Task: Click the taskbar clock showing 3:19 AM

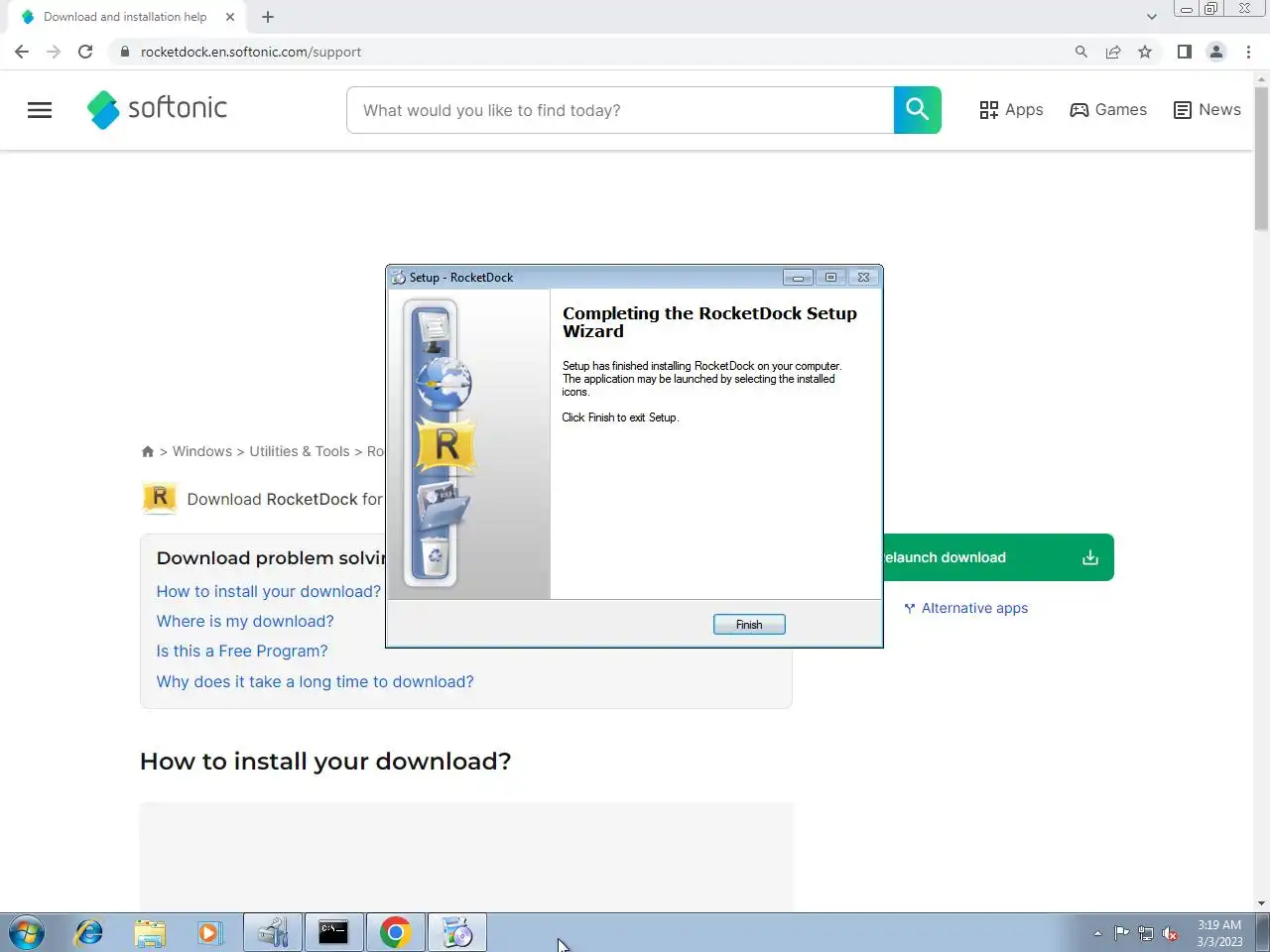Action: pyautogui.click(x=1219, y=933)
